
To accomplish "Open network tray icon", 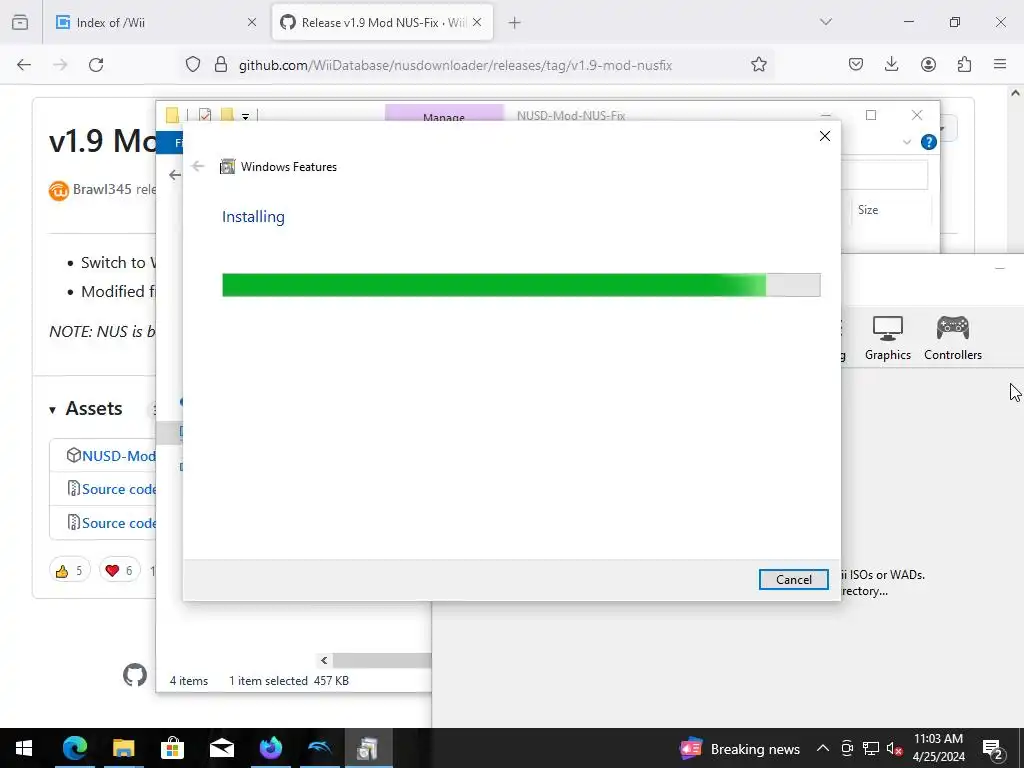I will (871, 748).
